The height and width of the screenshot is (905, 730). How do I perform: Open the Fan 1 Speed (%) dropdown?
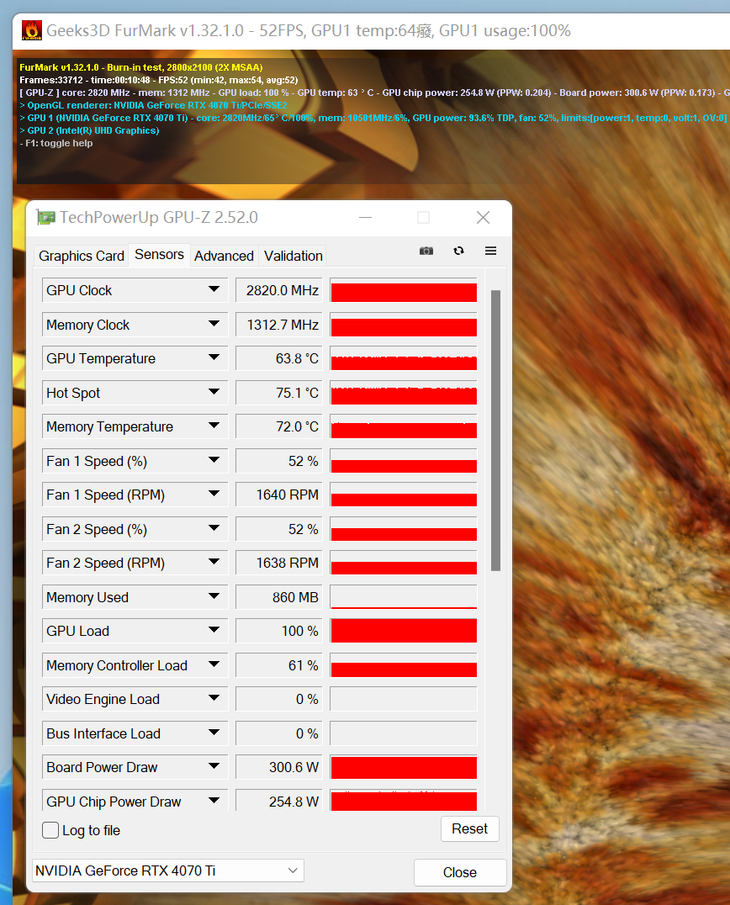click(214, 460)
